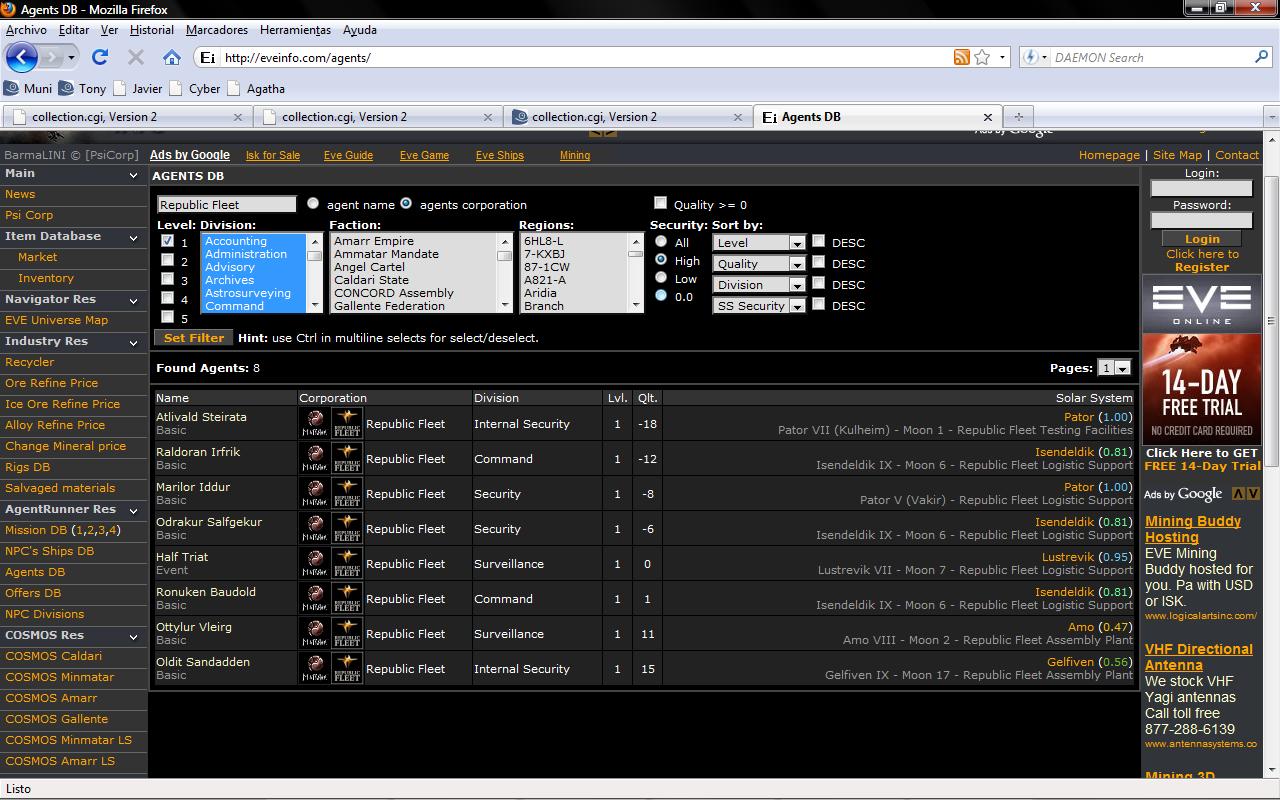Uncheck the Level 1 checkbox

167,241
